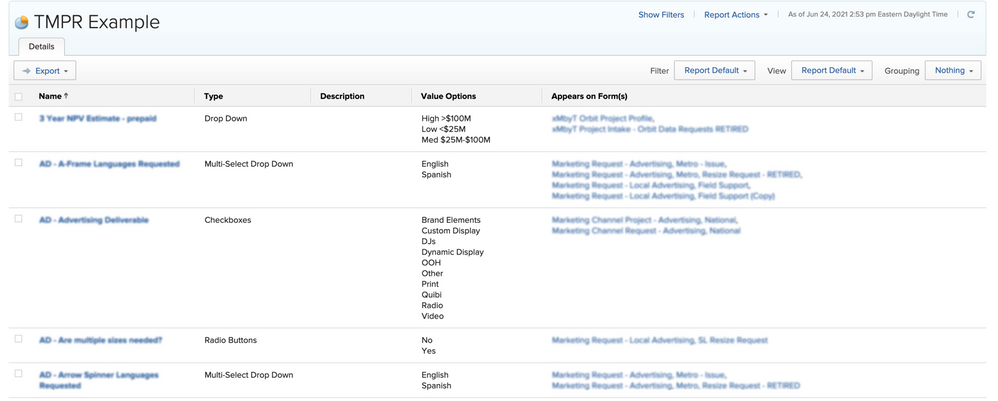The width and height of the screenshot is (998, 401).
Task: Check the 3 Year NPV Estimate row checkbox
Action: pos(18,118)
